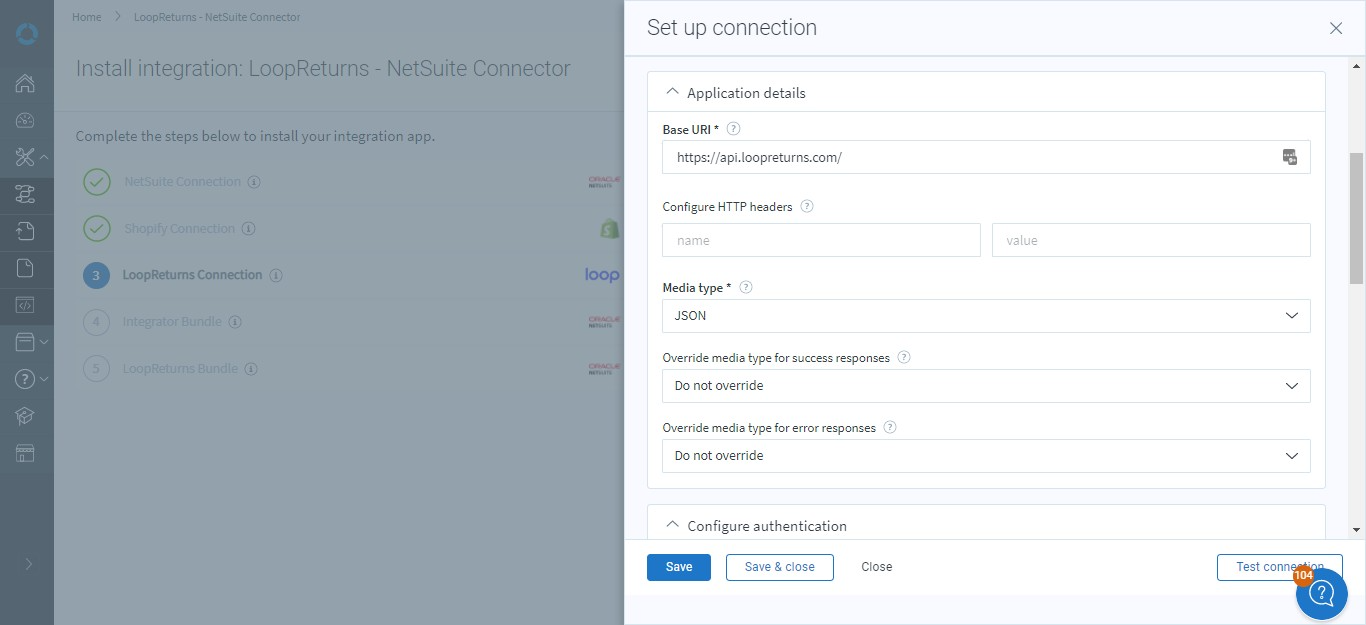Click the LoopReturns - NetSuite Connector breadcrumb
1366x625 pixels.
pos(217,17)
